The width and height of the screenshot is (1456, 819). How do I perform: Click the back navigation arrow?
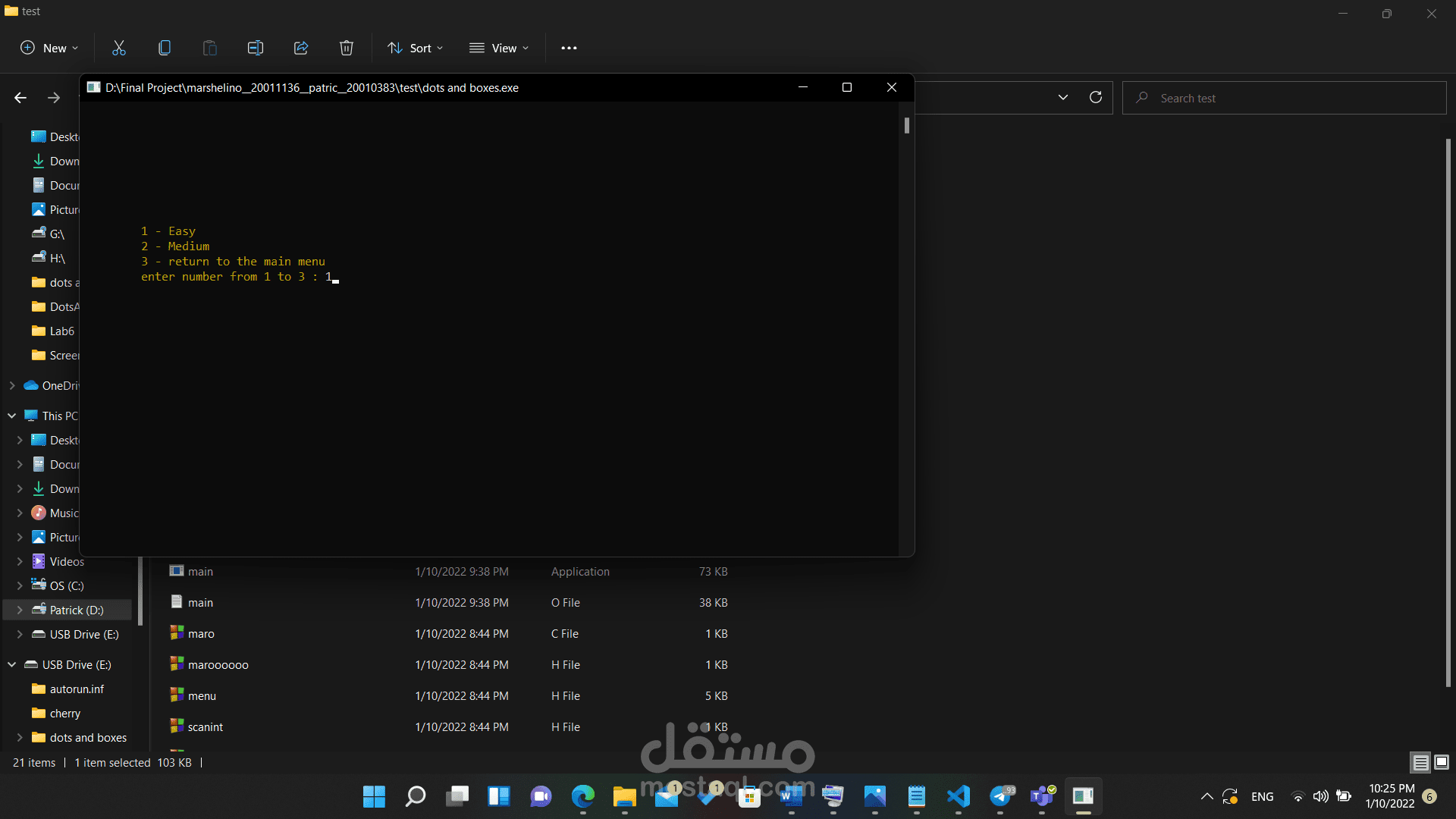[20, 98]
